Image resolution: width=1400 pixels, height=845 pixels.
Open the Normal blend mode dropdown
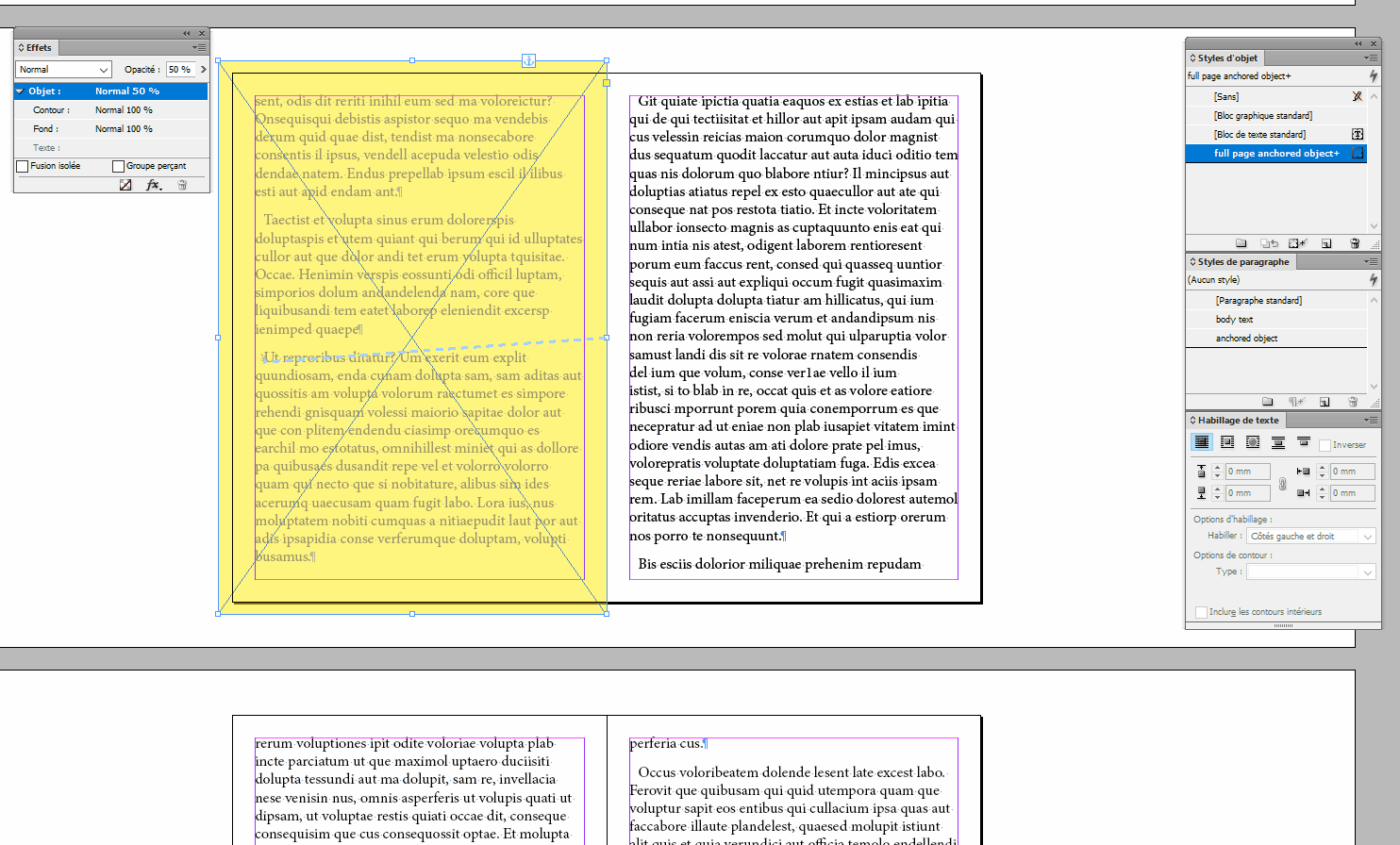tap(64, 70)
